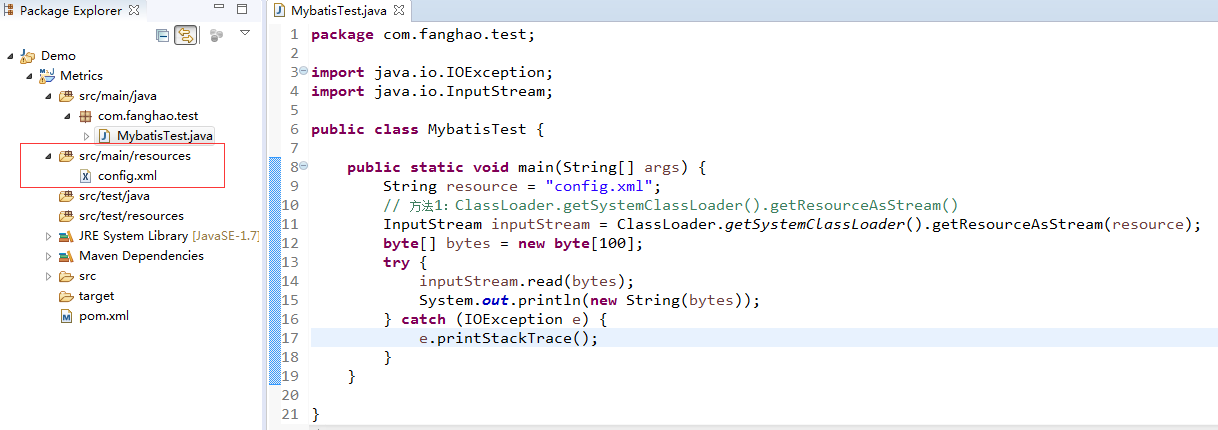Screen dimensions: 1218x430
Task: Click the src folder icon
Action: (x=66, y=276)
